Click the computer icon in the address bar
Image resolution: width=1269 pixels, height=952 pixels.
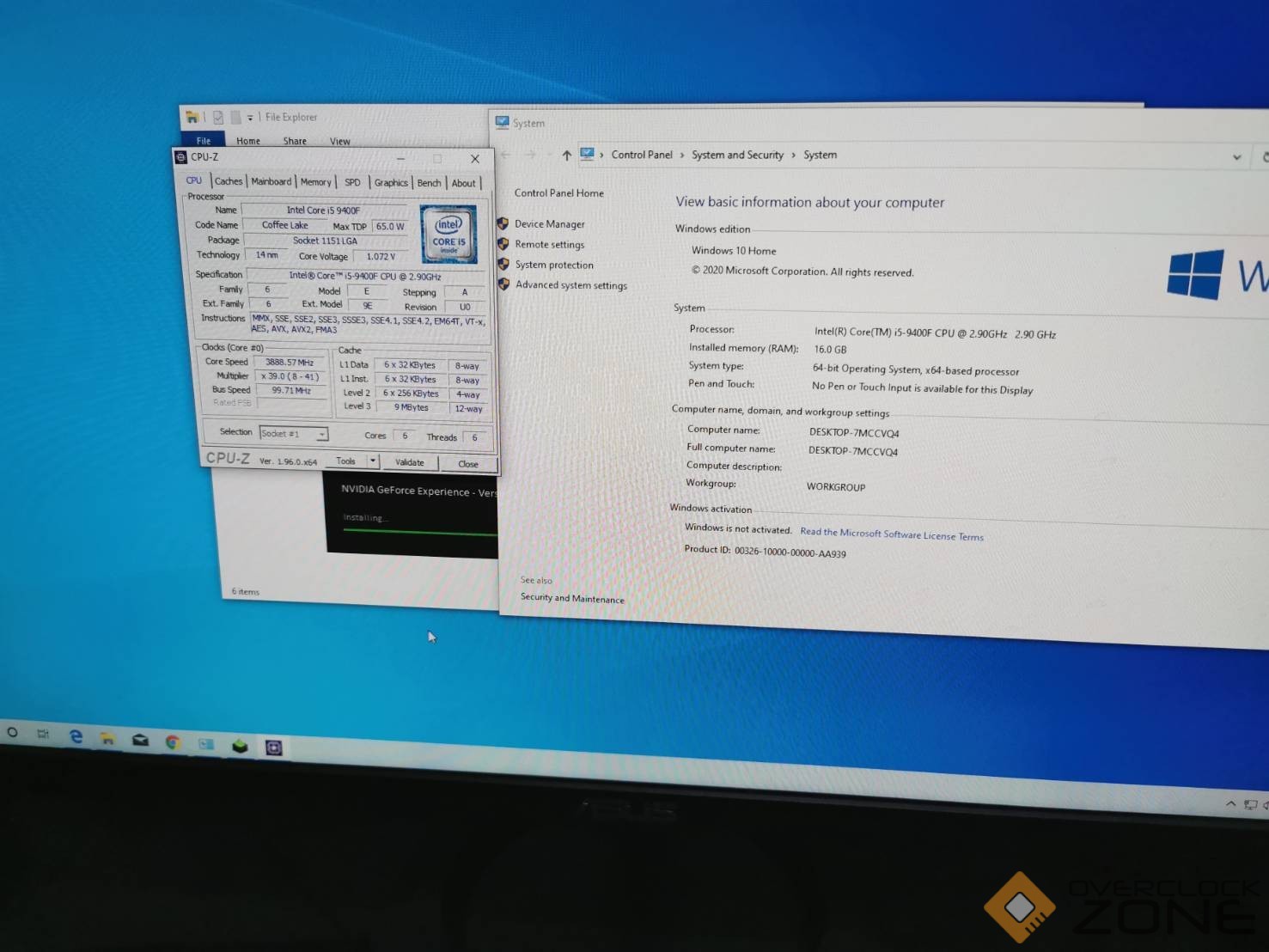click(587, 154)
